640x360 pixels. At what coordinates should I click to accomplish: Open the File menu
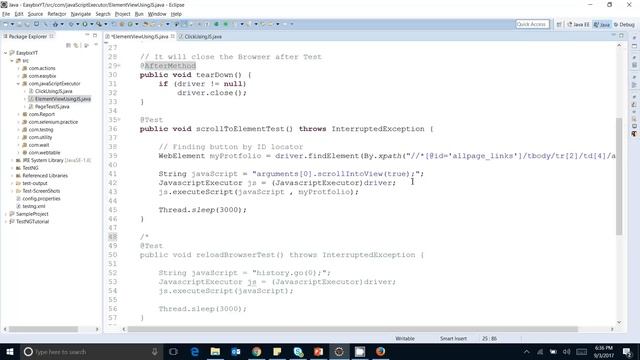(6, 14)
